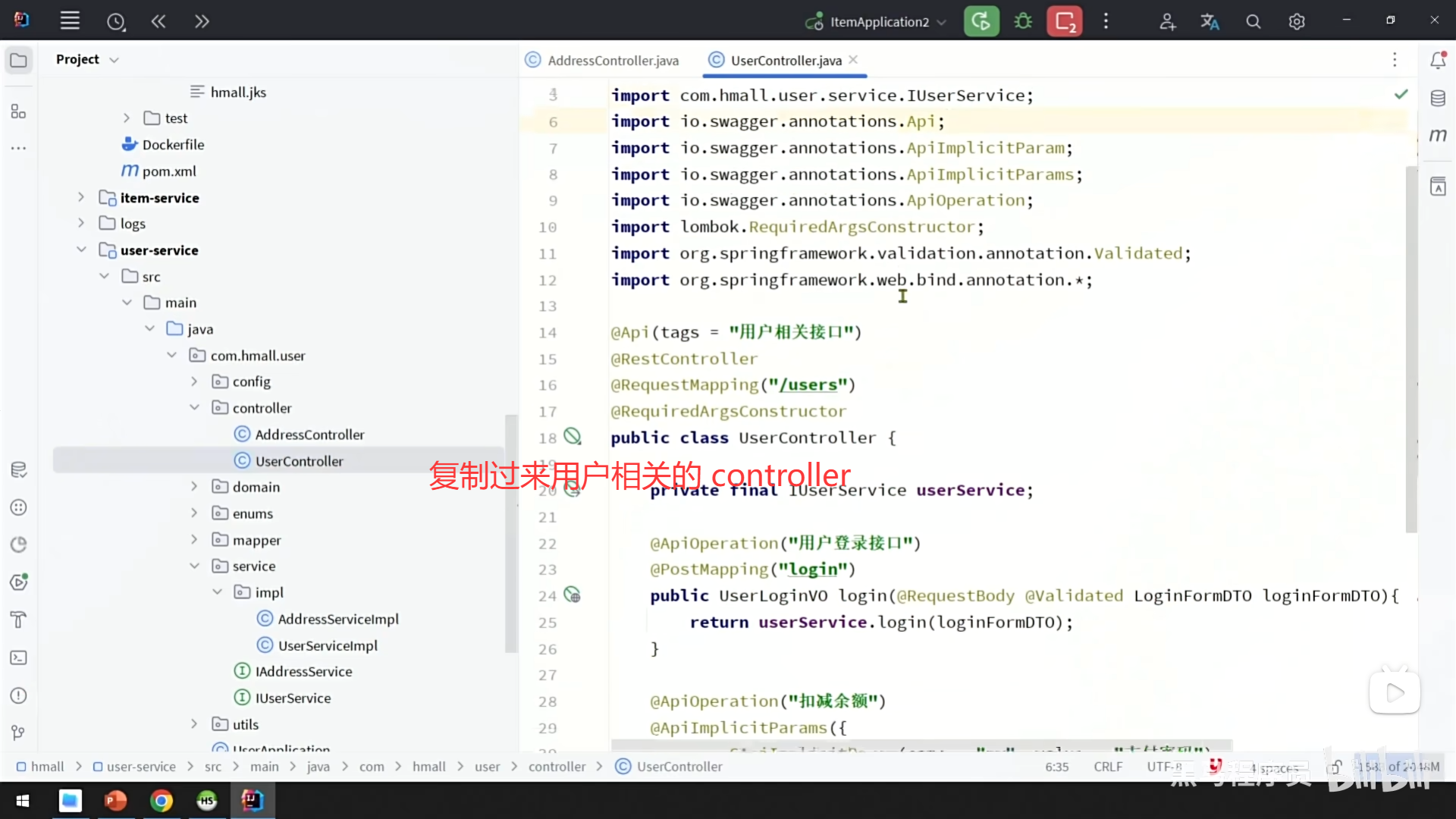This screenshot has height=819, width=1456.
Task: Click the Debug bug icon
Action: [x=1023, y=21]
